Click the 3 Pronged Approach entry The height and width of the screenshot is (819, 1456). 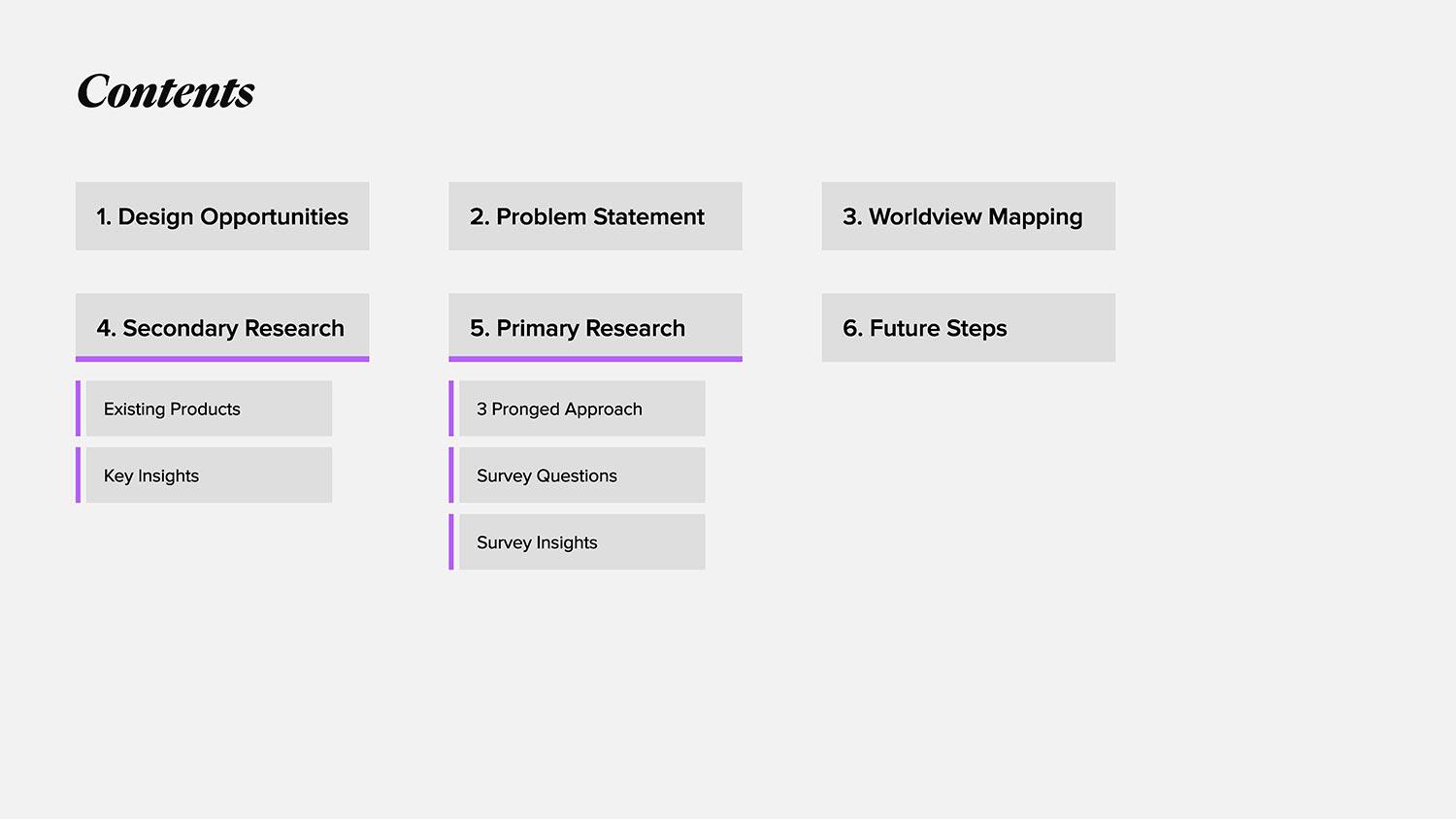pyautogui.click(x=581, y=409)
